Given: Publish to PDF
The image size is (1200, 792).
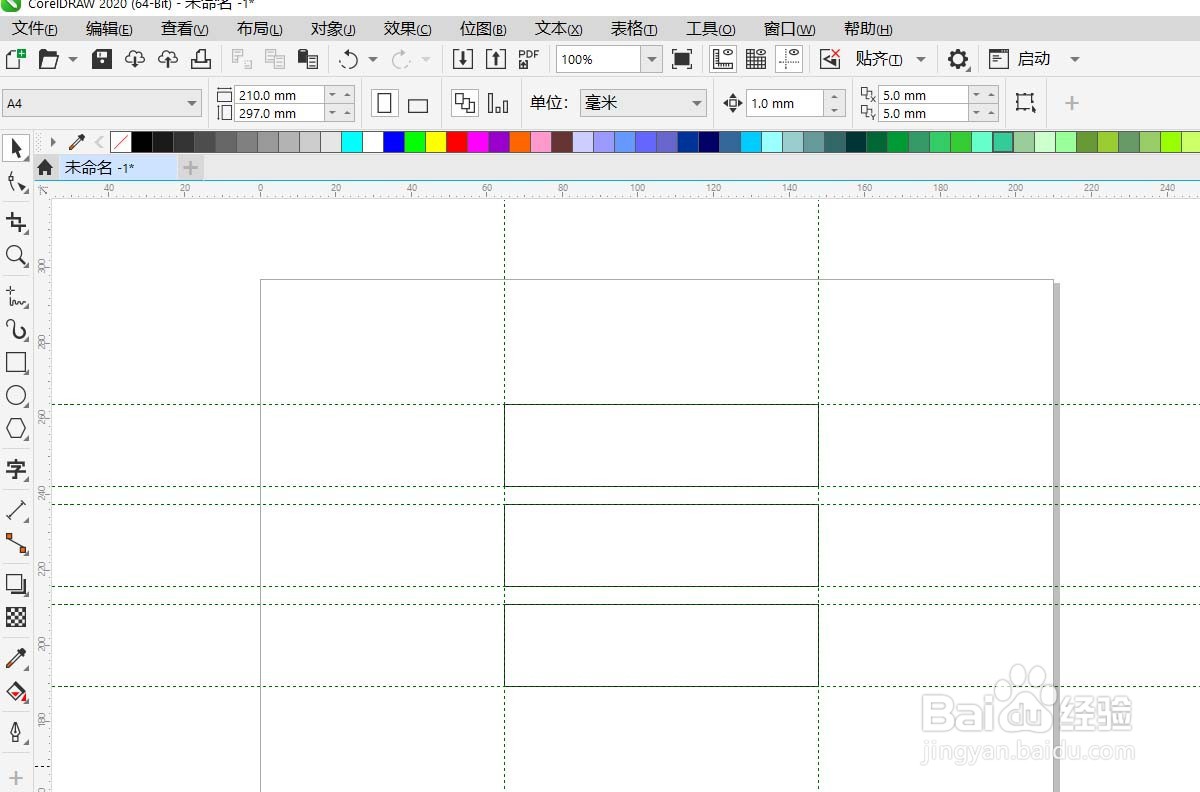Looking at the screenshot, I should click(x=529, y=59).
